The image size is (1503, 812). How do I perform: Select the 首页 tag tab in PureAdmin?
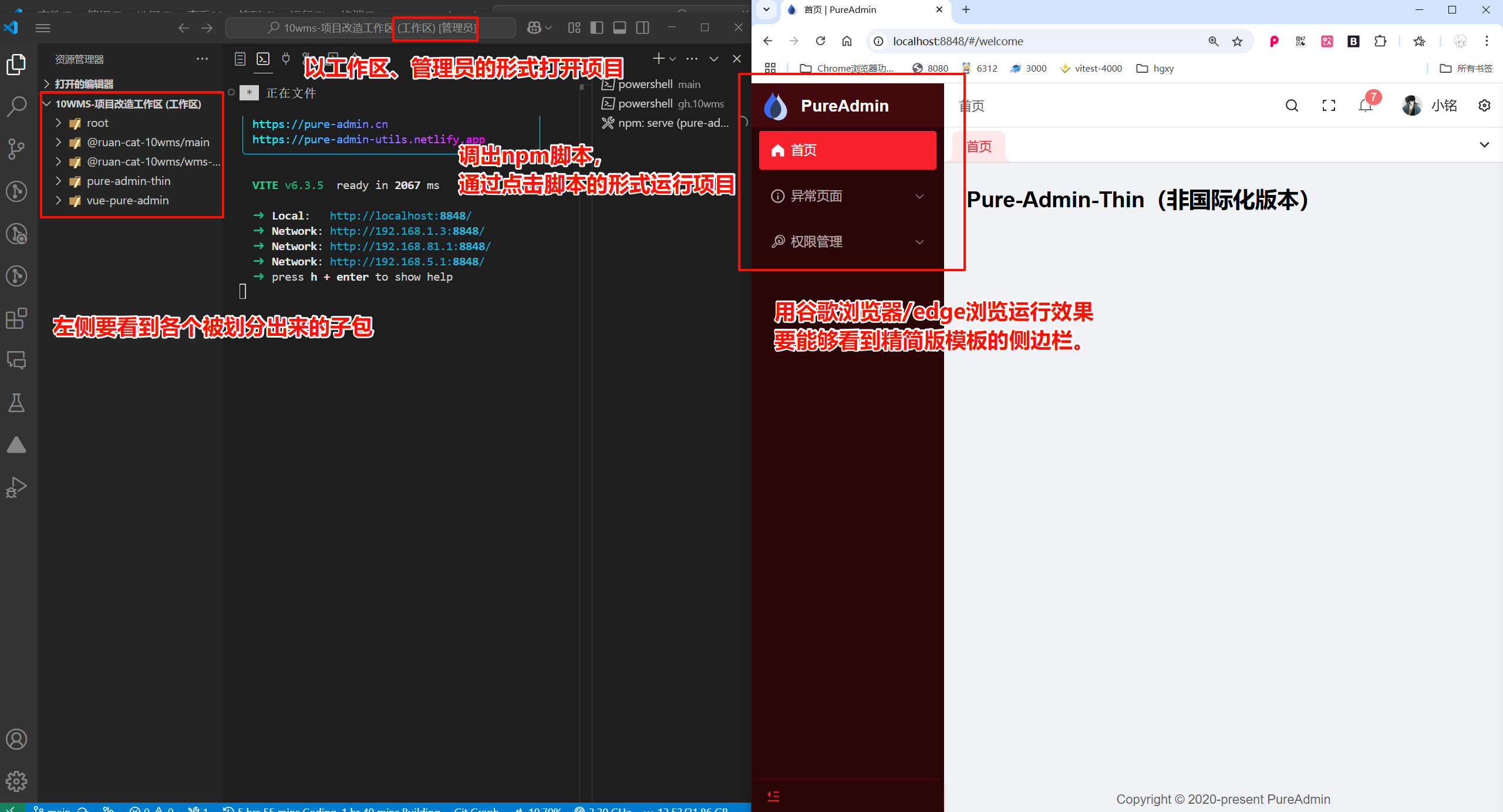979,146
